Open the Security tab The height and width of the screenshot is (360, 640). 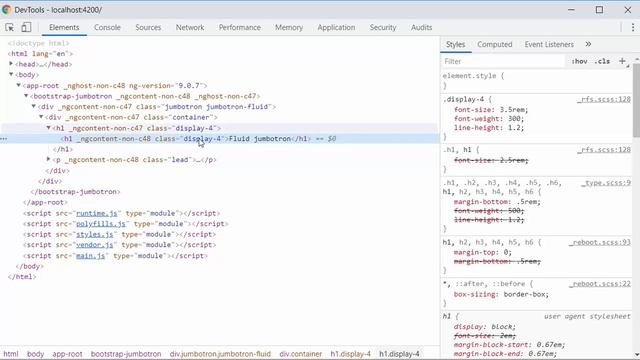[x=383, y=27]
